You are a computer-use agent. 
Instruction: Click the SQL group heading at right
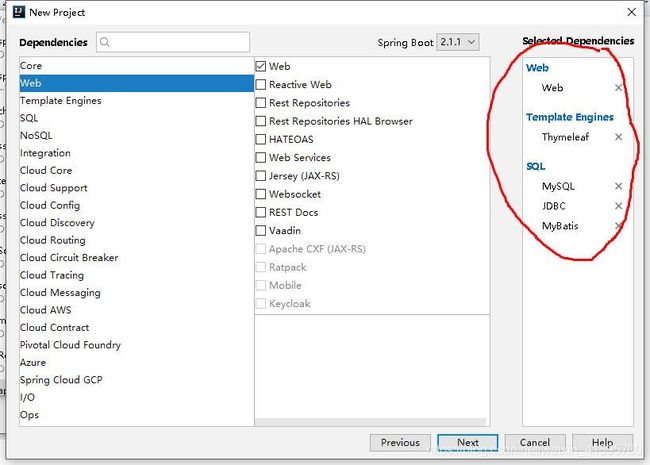[x=536, y=166]
